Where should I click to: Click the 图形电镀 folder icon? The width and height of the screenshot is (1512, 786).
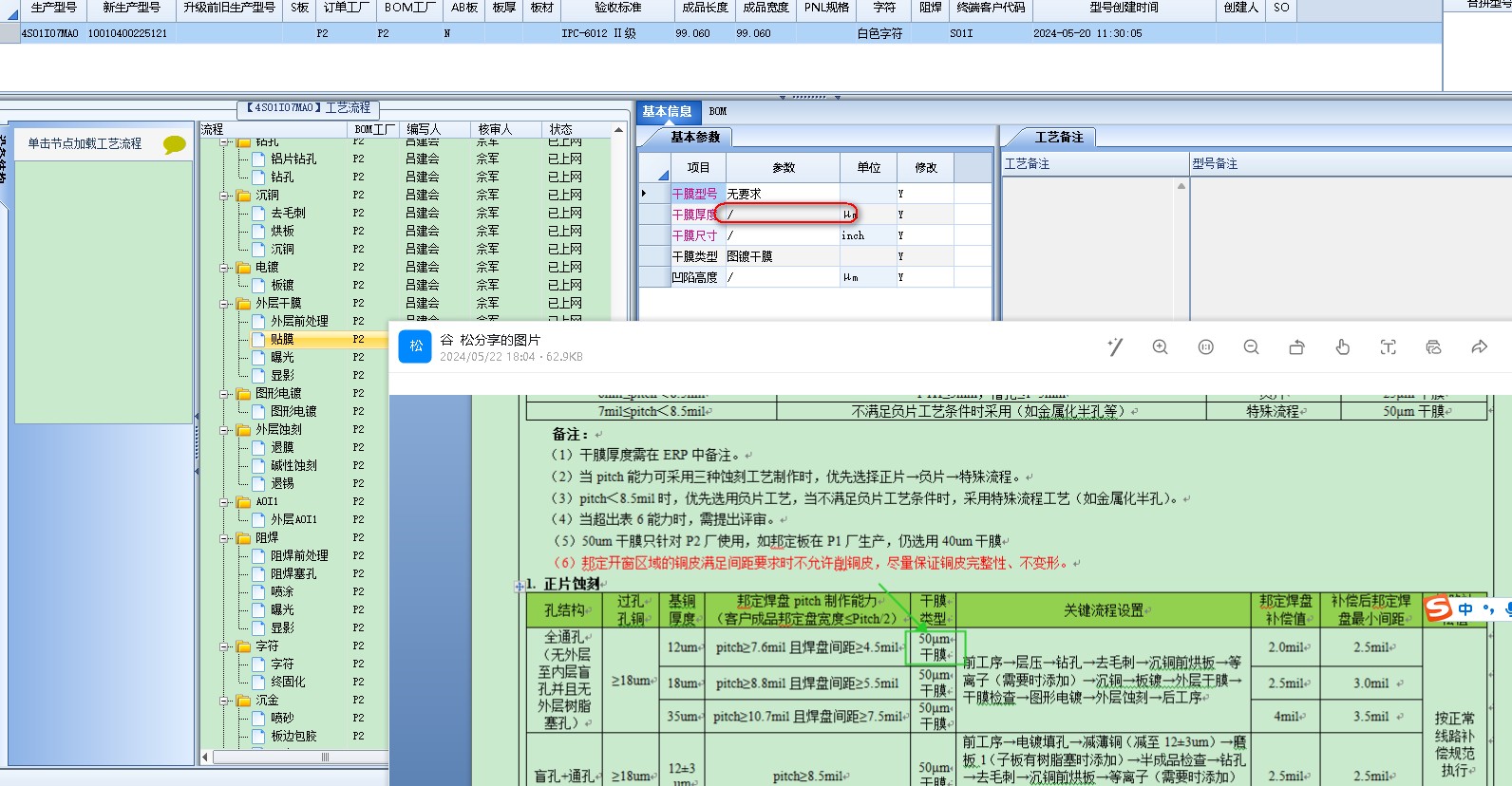243,394
